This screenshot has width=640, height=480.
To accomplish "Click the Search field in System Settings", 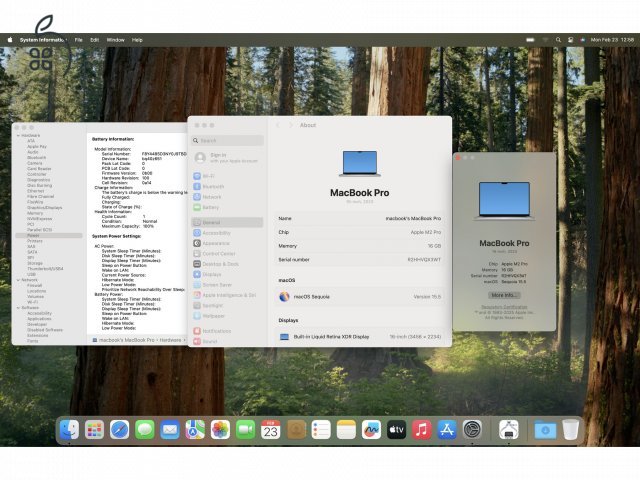I will click(227, 140).
